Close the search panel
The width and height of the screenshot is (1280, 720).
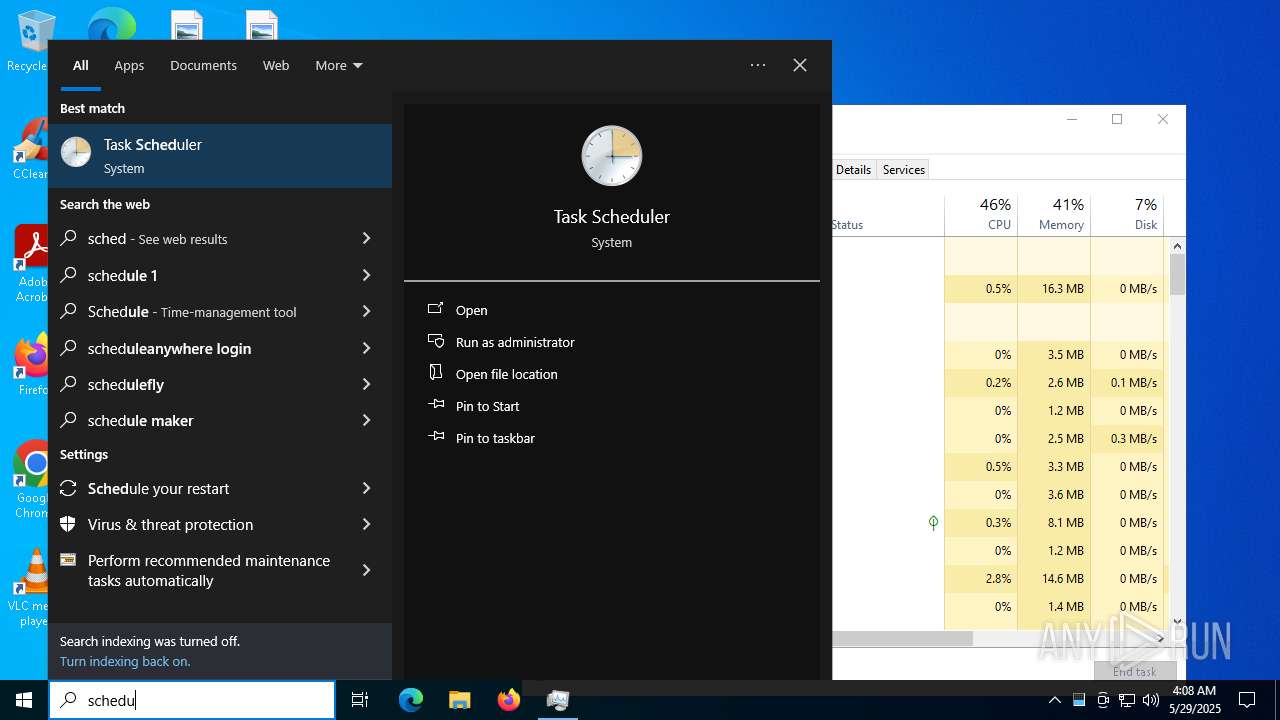800,65
